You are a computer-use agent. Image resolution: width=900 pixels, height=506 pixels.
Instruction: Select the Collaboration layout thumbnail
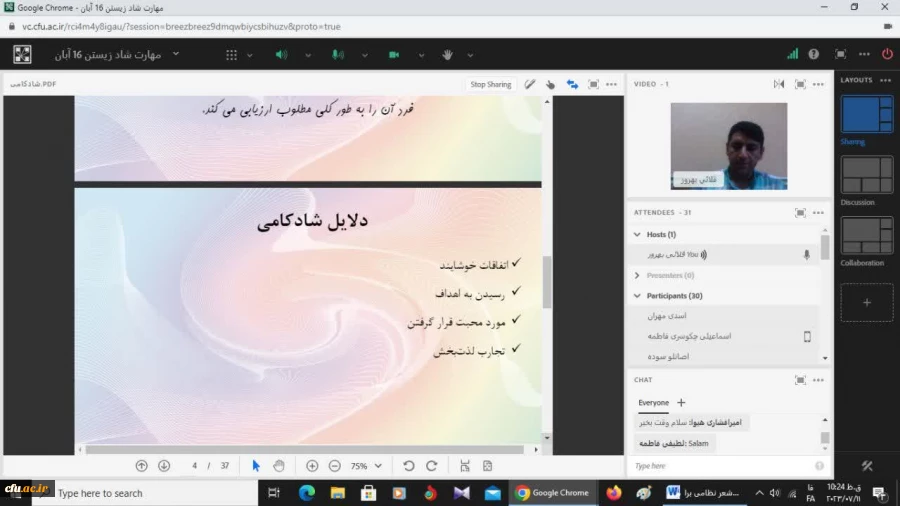pyautogui.click(x=867, y=235)
